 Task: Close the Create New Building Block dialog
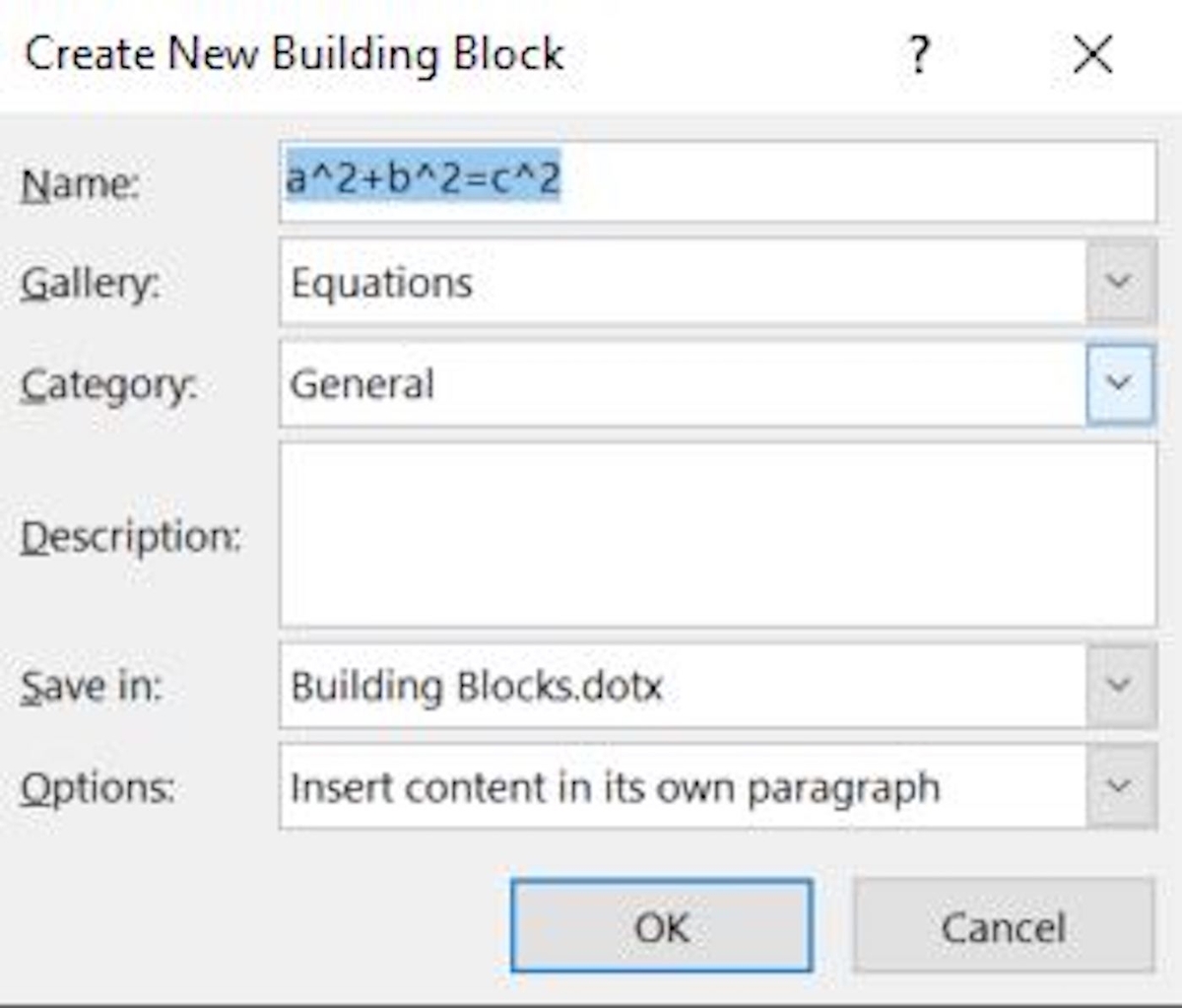(x=1090, y=54)
